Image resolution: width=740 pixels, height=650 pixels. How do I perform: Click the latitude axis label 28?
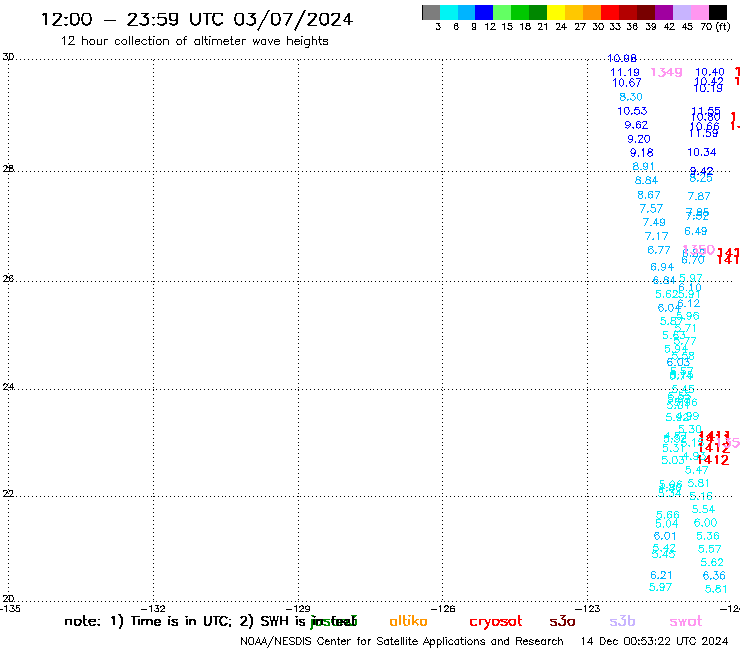coord(8,169)
